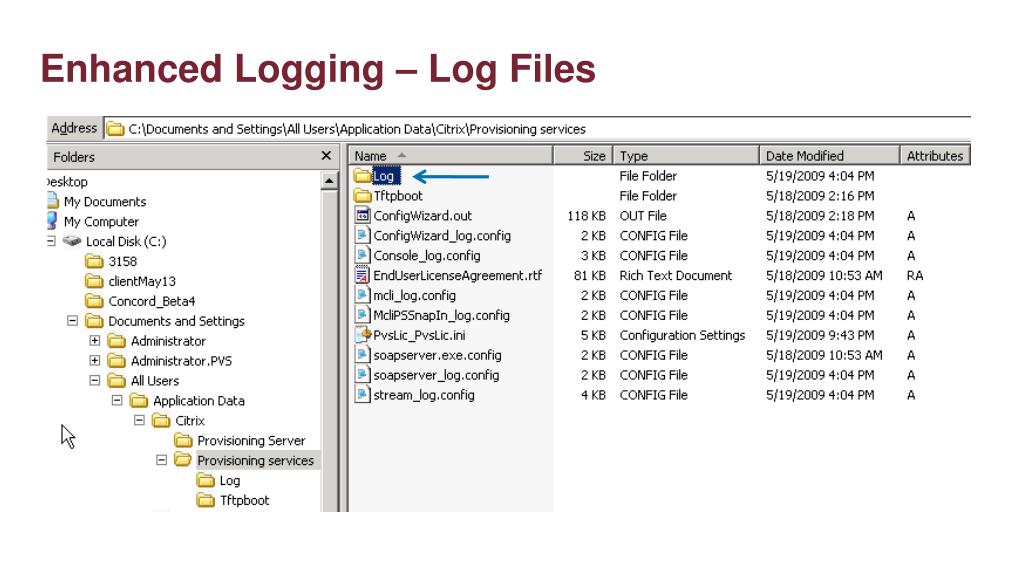1024x576 pixels.
Task: Click the My Computer icon in the tree
Action: tap(54, 221)
